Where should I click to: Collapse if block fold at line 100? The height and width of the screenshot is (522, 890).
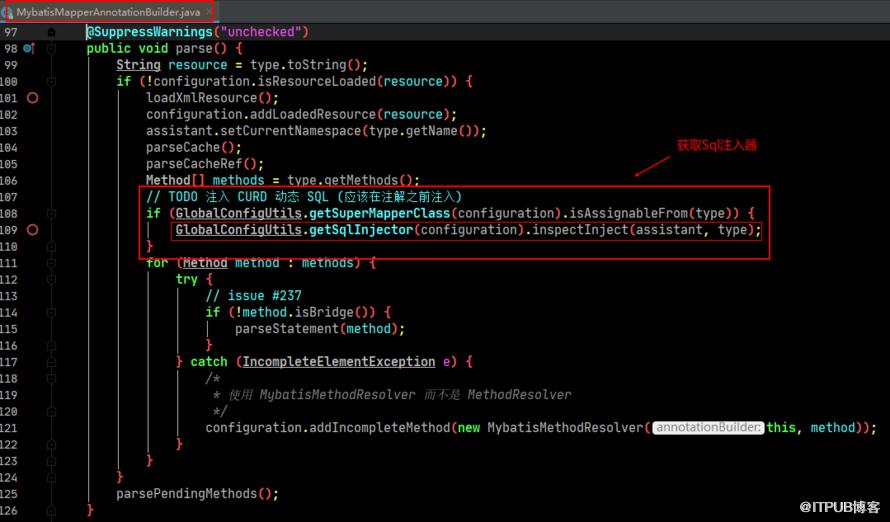tap(52, 82)
